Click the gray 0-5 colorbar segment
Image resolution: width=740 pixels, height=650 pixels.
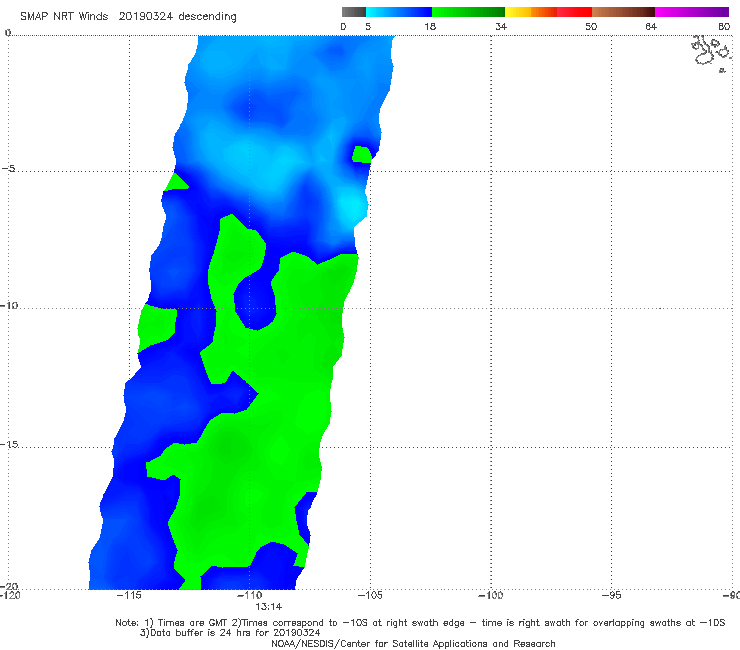point(354,12)
